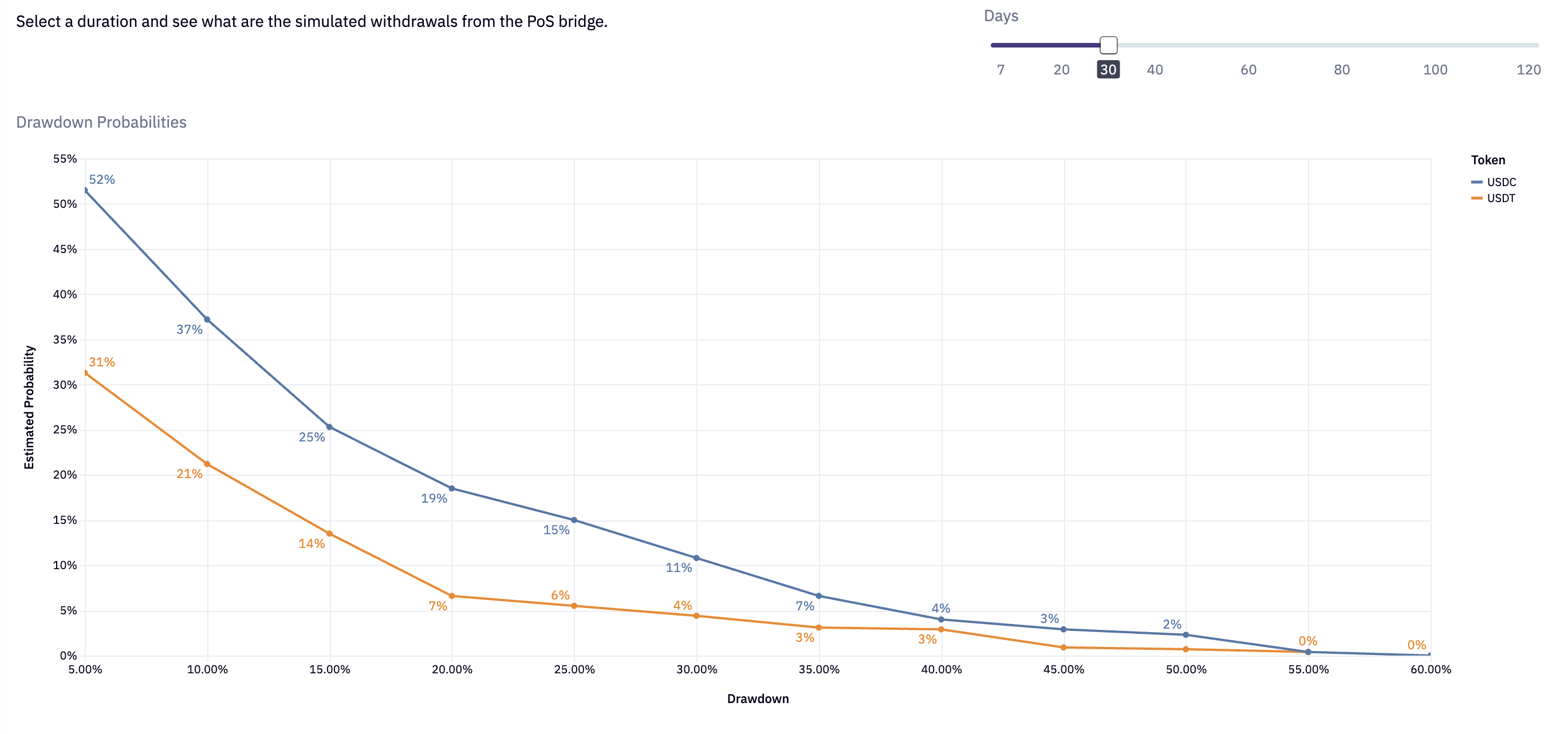
Task: Click the Days slider handle
Action: tap(1109, 45)
